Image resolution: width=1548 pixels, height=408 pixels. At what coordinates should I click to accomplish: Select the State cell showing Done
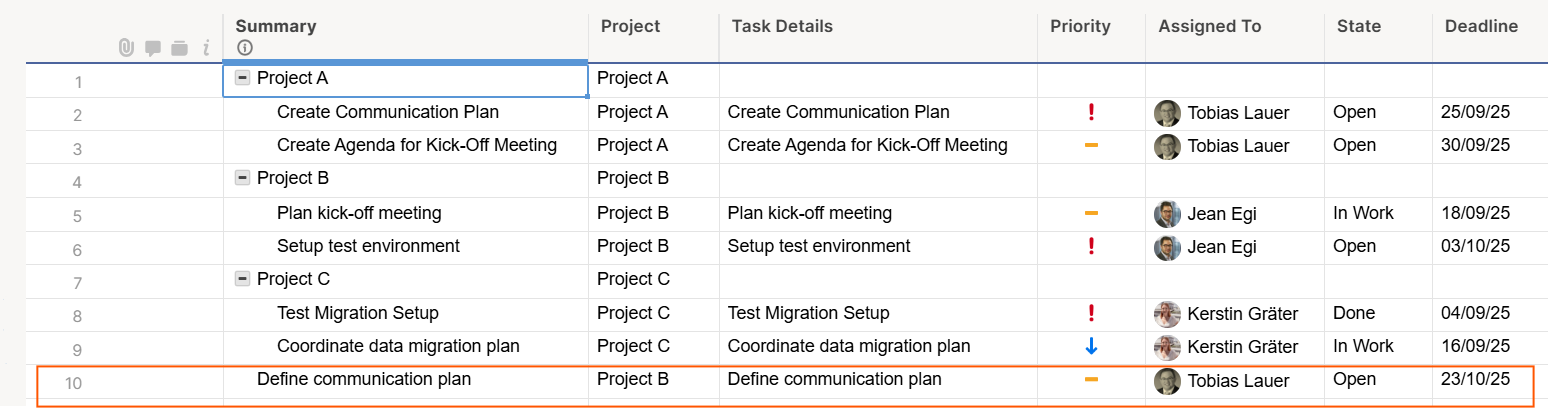1354,314
